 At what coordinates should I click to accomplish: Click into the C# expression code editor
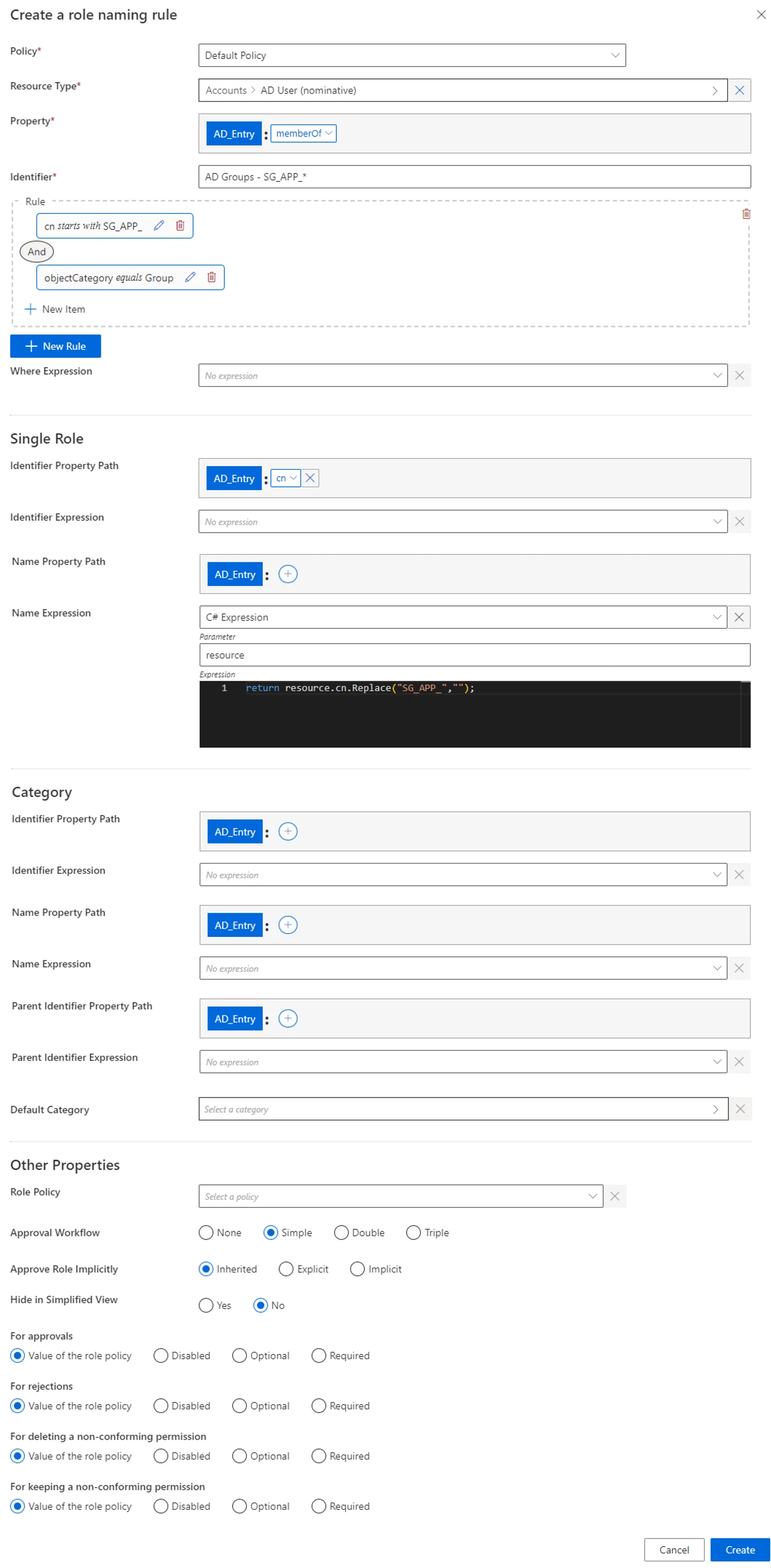click(474, 714)
